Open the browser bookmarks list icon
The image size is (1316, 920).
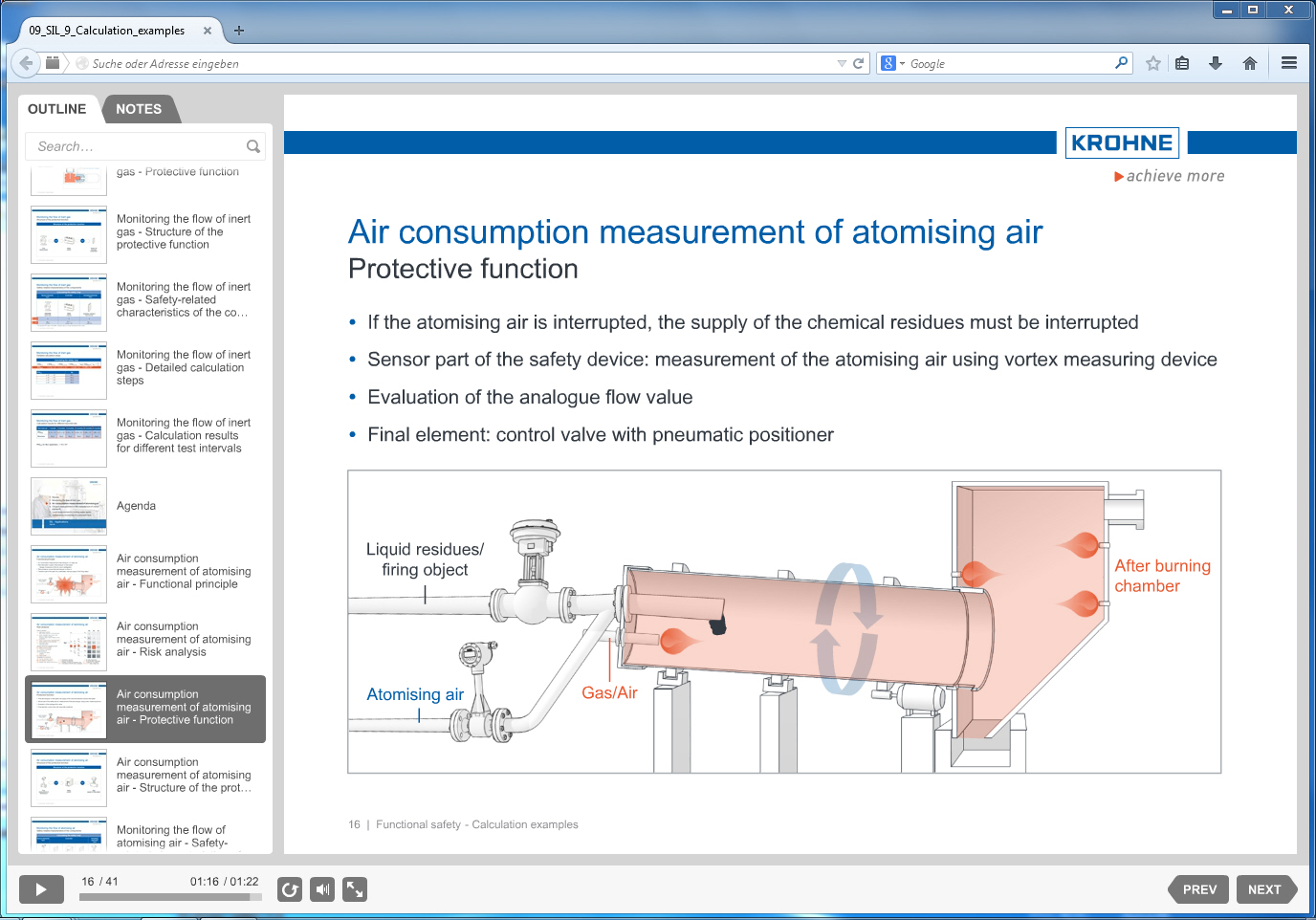[x=1183, y=63]
